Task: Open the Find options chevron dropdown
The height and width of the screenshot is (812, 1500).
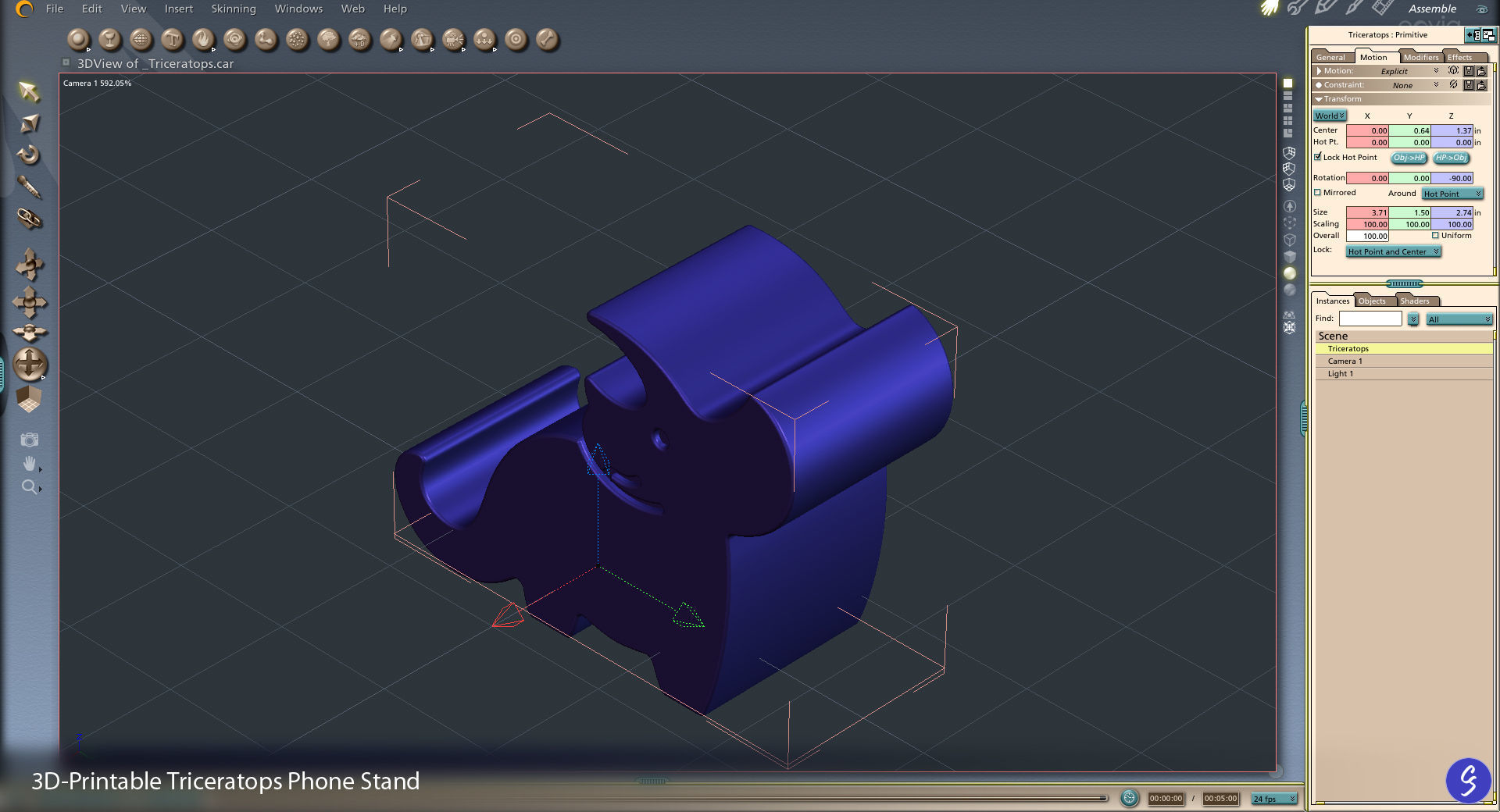Action: point(1413,319)
